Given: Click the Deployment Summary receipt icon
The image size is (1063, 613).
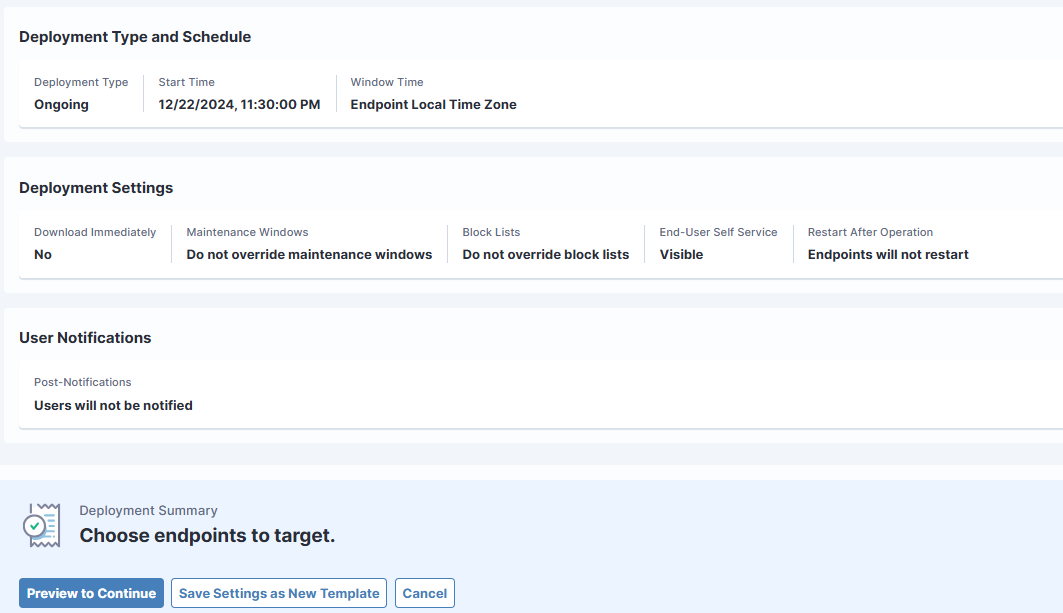Looking at the screenshot, I should [42, 526].
